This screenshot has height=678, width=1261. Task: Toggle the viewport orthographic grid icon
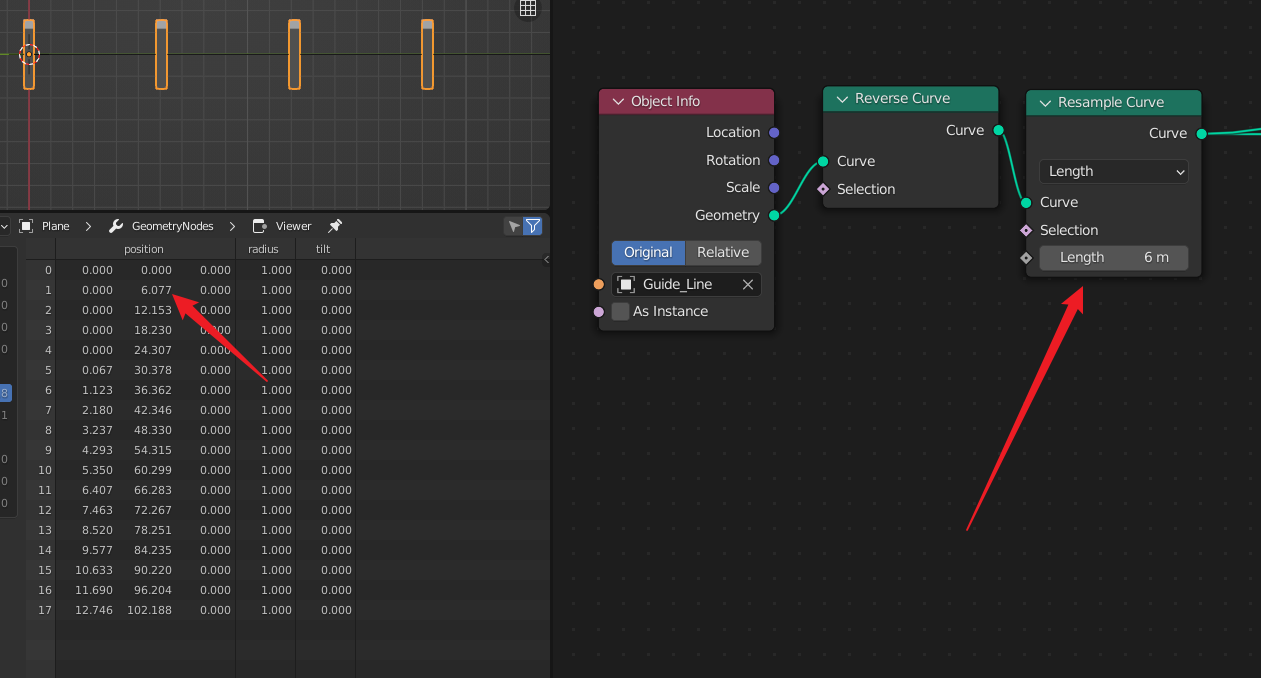528,8
